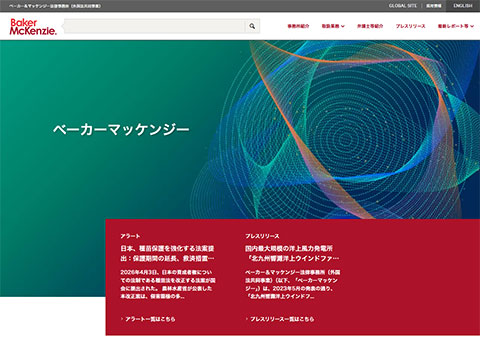Screen dimensions: 480x360
Task: Click the alert summary starting 2026年4月3日
Action: click(168, 284)
